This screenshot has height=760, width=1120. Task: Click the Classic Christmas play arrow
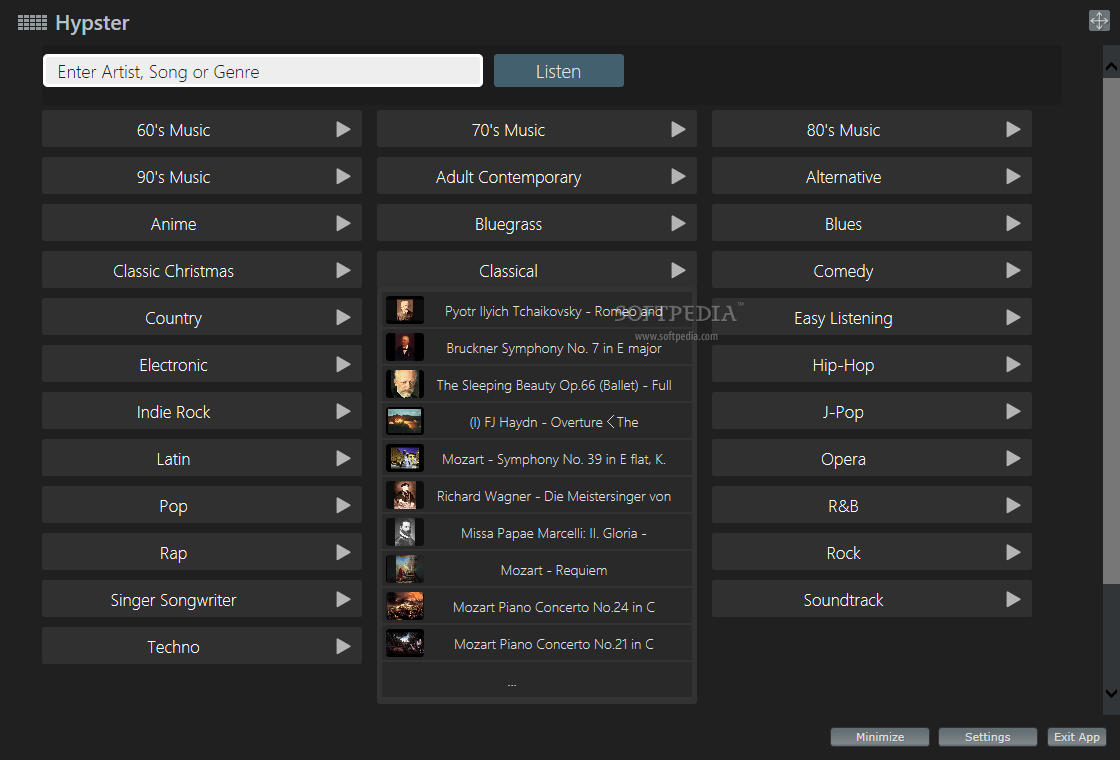coord(344,271)
